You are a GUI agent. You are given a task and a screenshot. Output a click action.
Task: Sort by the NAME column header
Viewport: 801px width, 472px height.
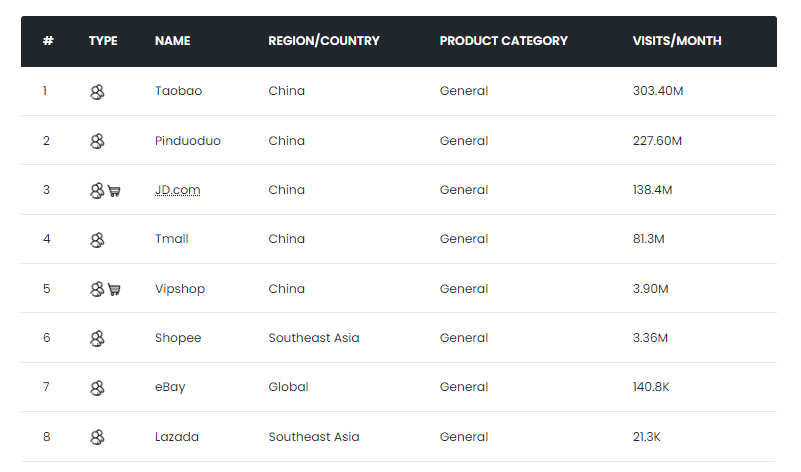coord(172,41)
